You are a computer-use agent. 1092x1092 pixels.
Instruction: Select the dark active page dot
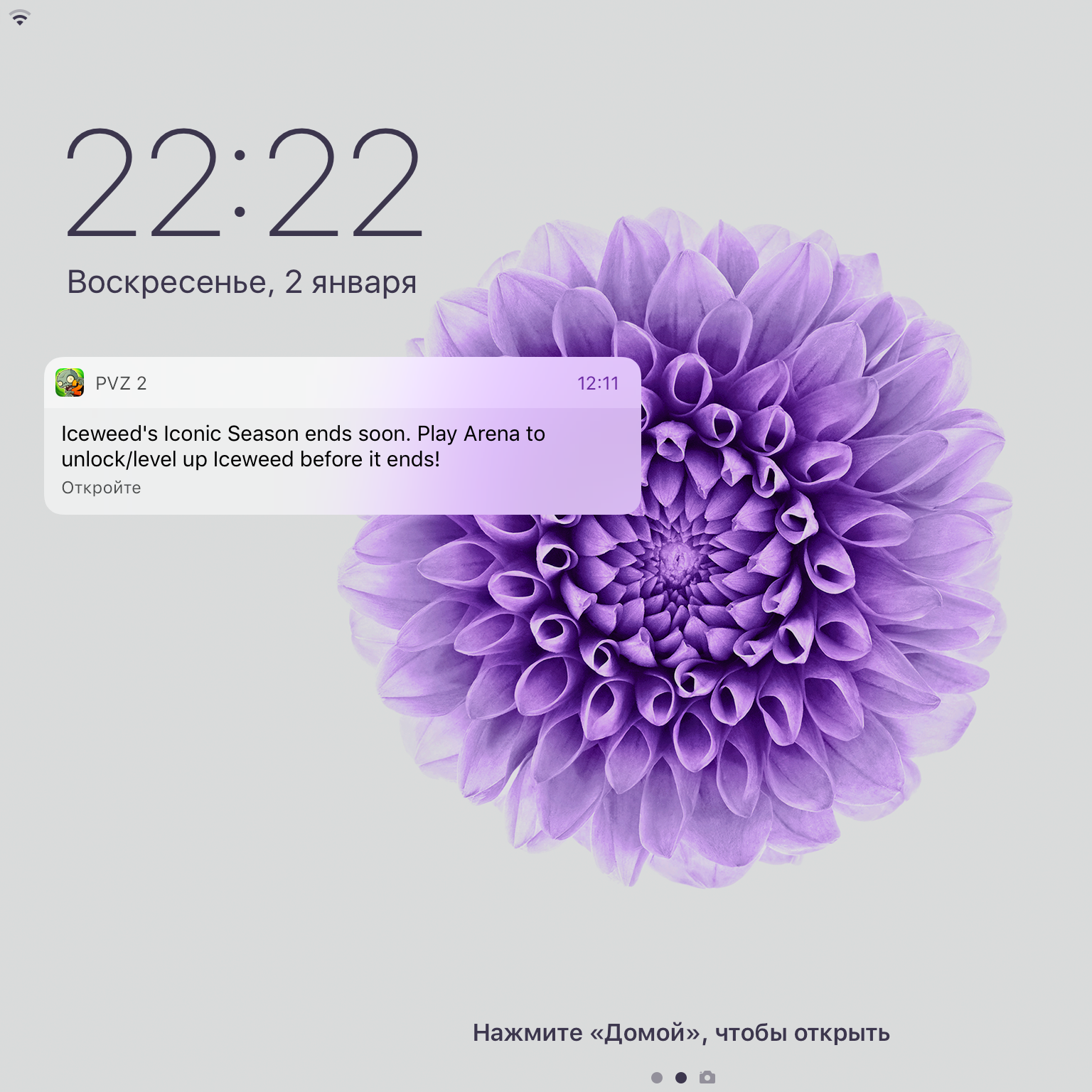681,1078
